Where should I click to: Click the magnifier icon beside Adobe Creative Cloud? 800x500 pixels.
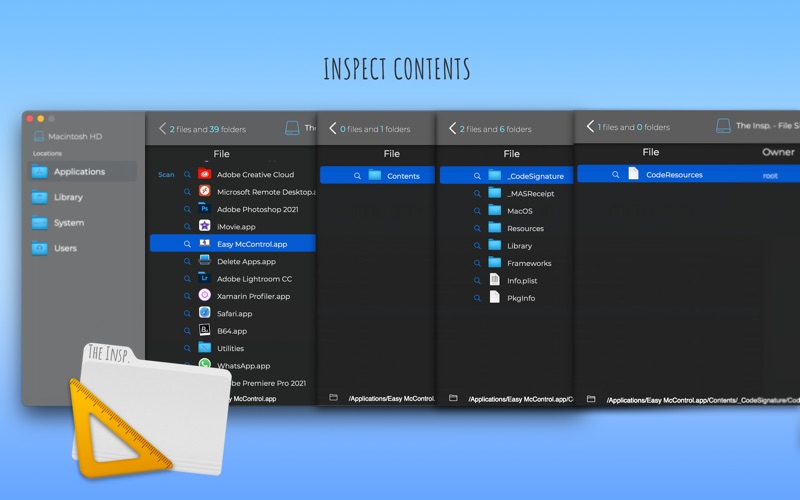187,174
